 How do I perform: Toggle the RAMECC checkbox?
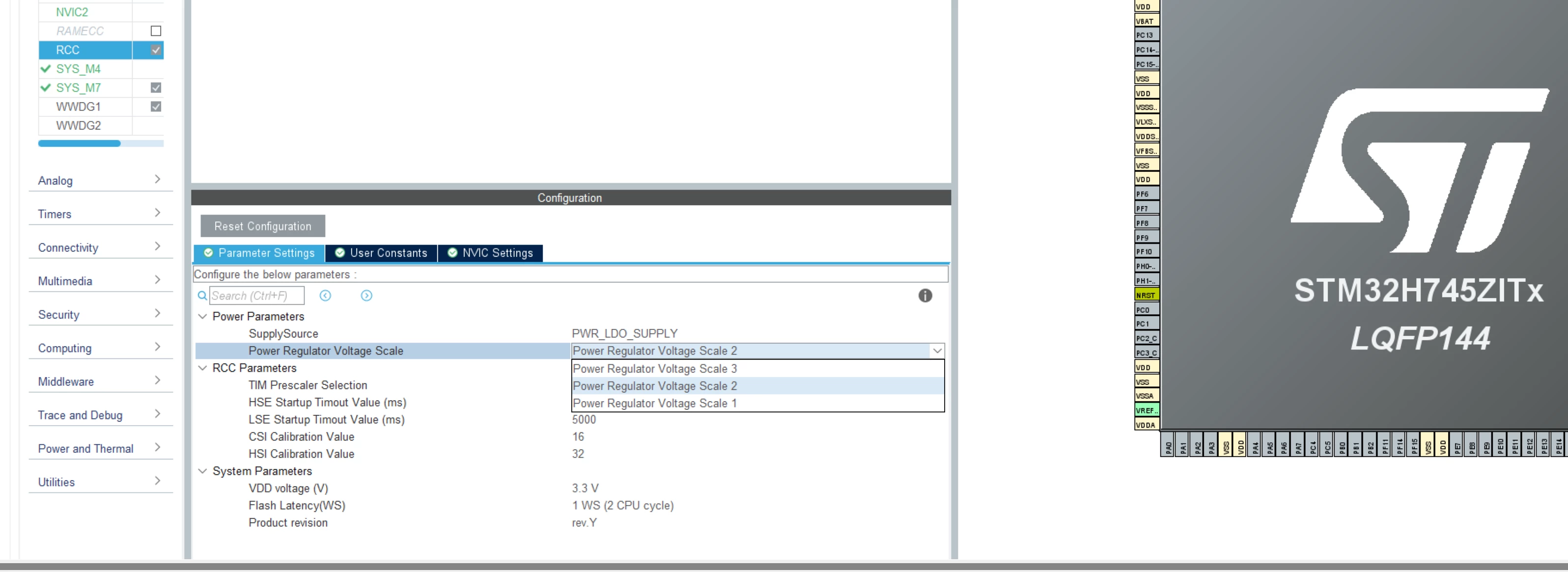click(156, 31)
